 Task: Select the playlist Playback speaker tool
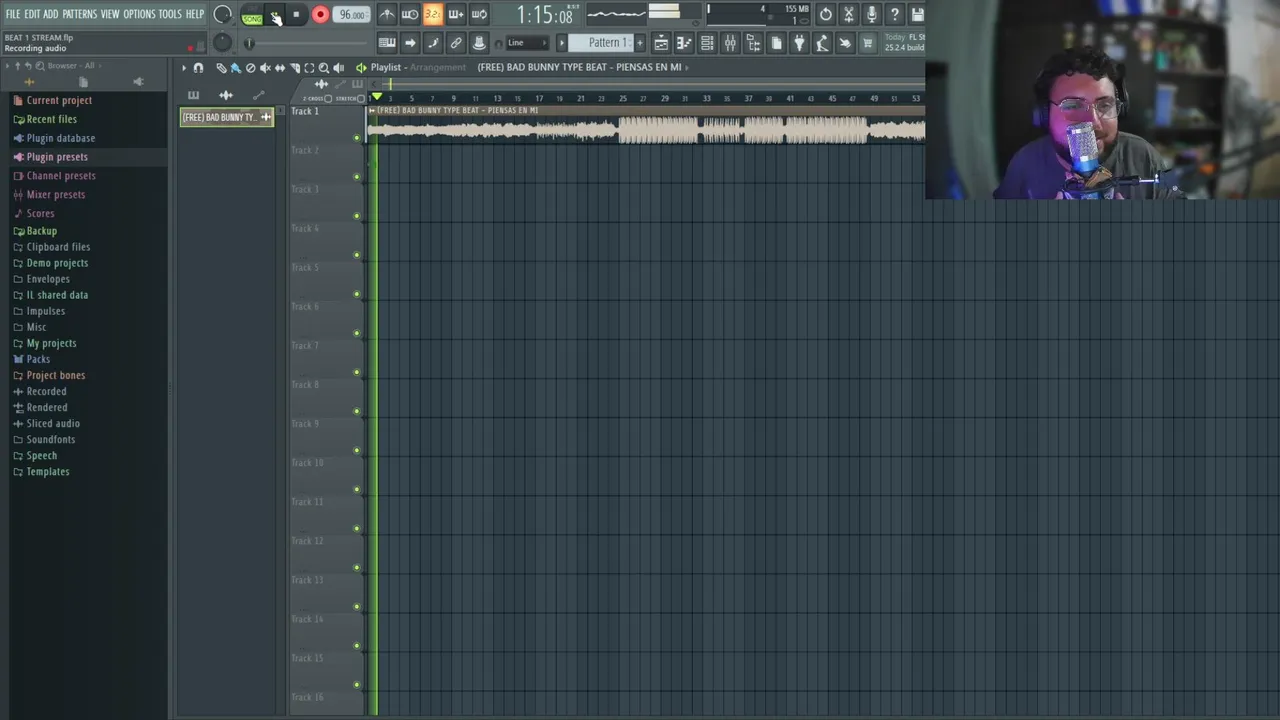(x=338, y=67)
